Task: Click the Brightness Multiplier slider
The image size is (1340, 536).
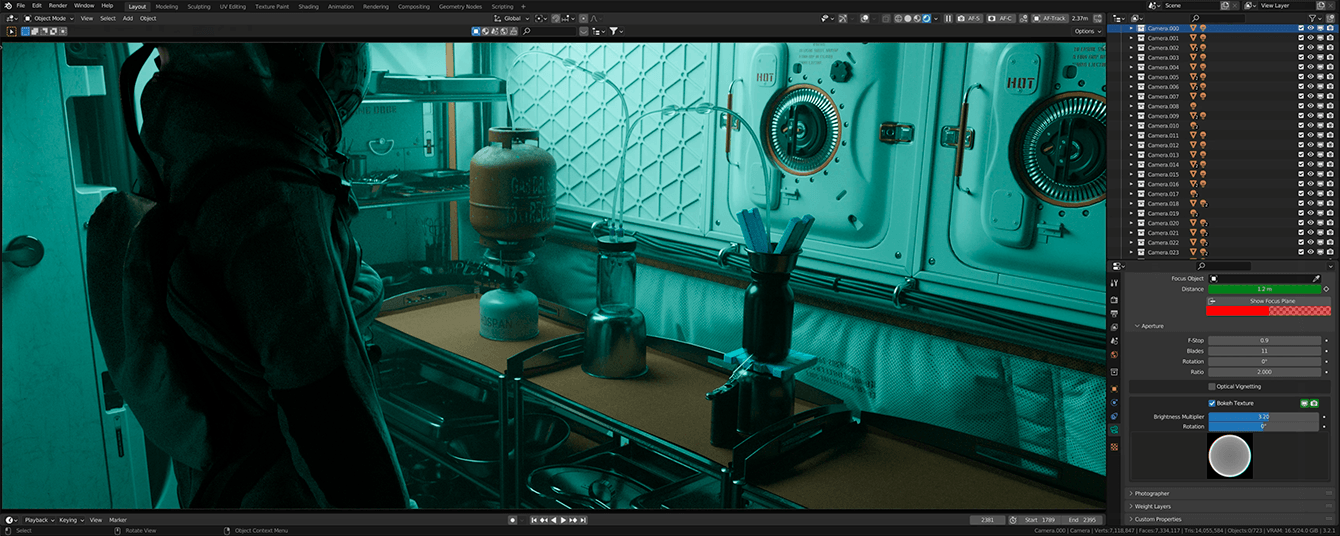Action: pyautogui.click(x=1264, y=416)
